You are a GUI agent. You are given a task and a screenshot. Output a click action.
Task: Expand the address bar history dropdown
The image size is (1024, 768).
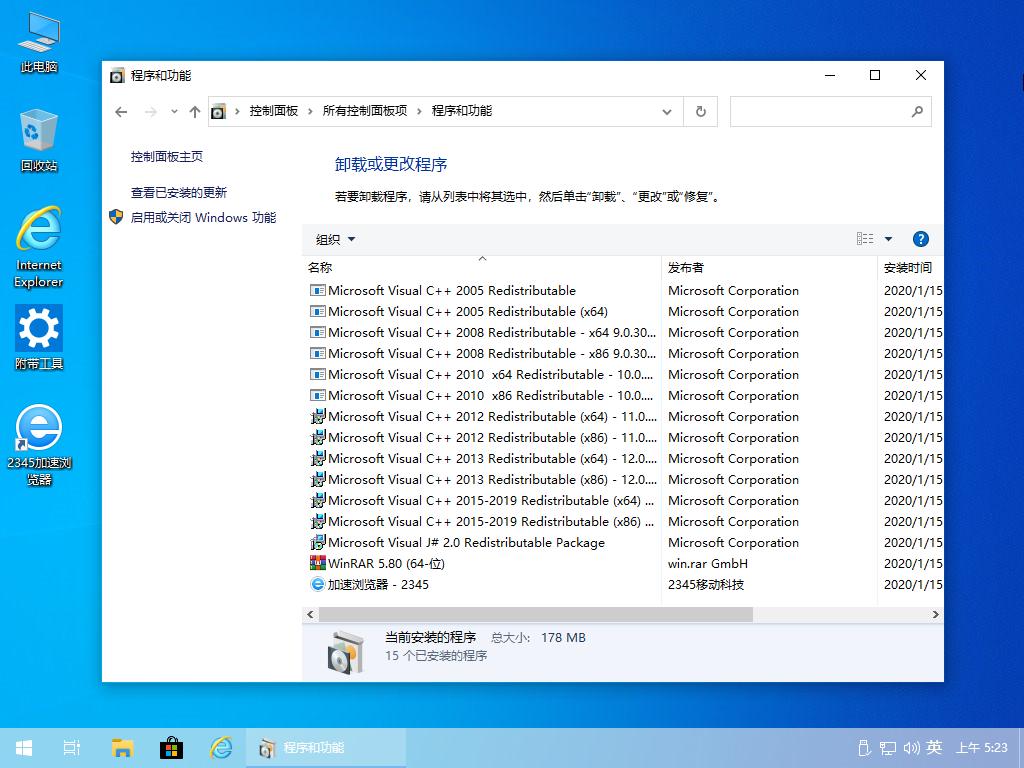coord(667,112)
